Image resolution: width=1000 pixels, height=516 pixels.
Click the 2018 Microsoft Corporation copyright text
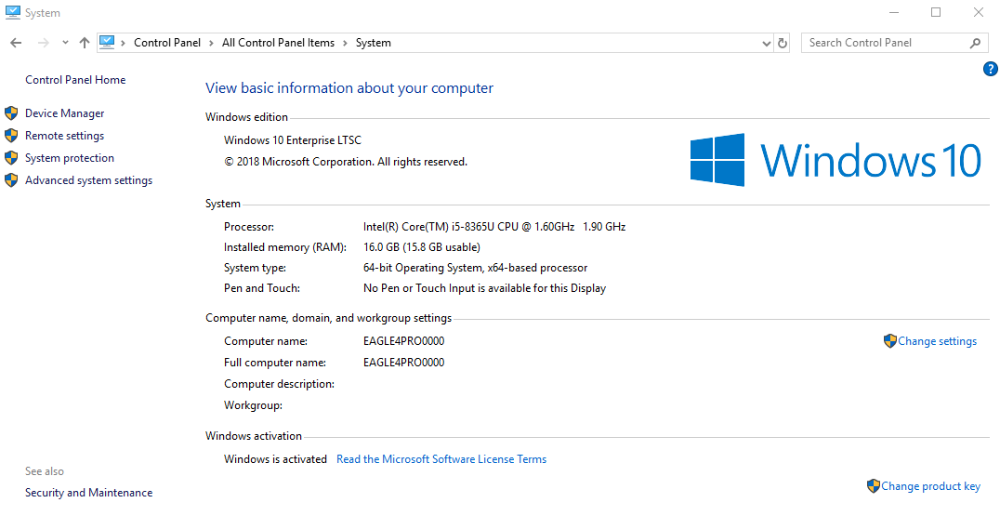pyautogui.click(x=346, y=162)
